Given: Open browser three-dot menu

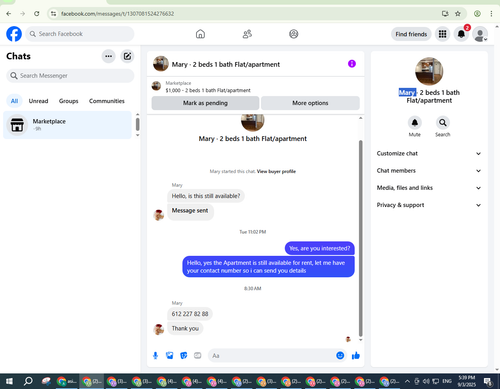Looking at the screenshot, I should [x=491, y=14].
